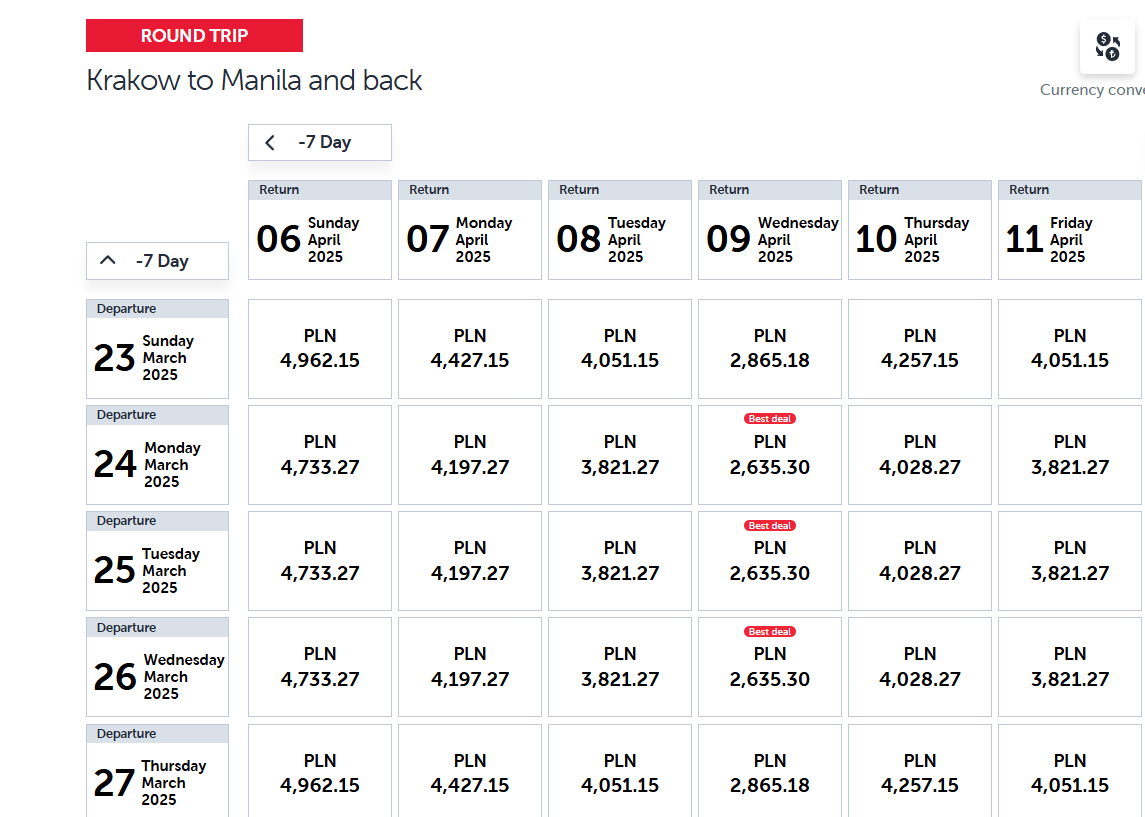Select Departure 27 Thursday March header

click(157, 770)
